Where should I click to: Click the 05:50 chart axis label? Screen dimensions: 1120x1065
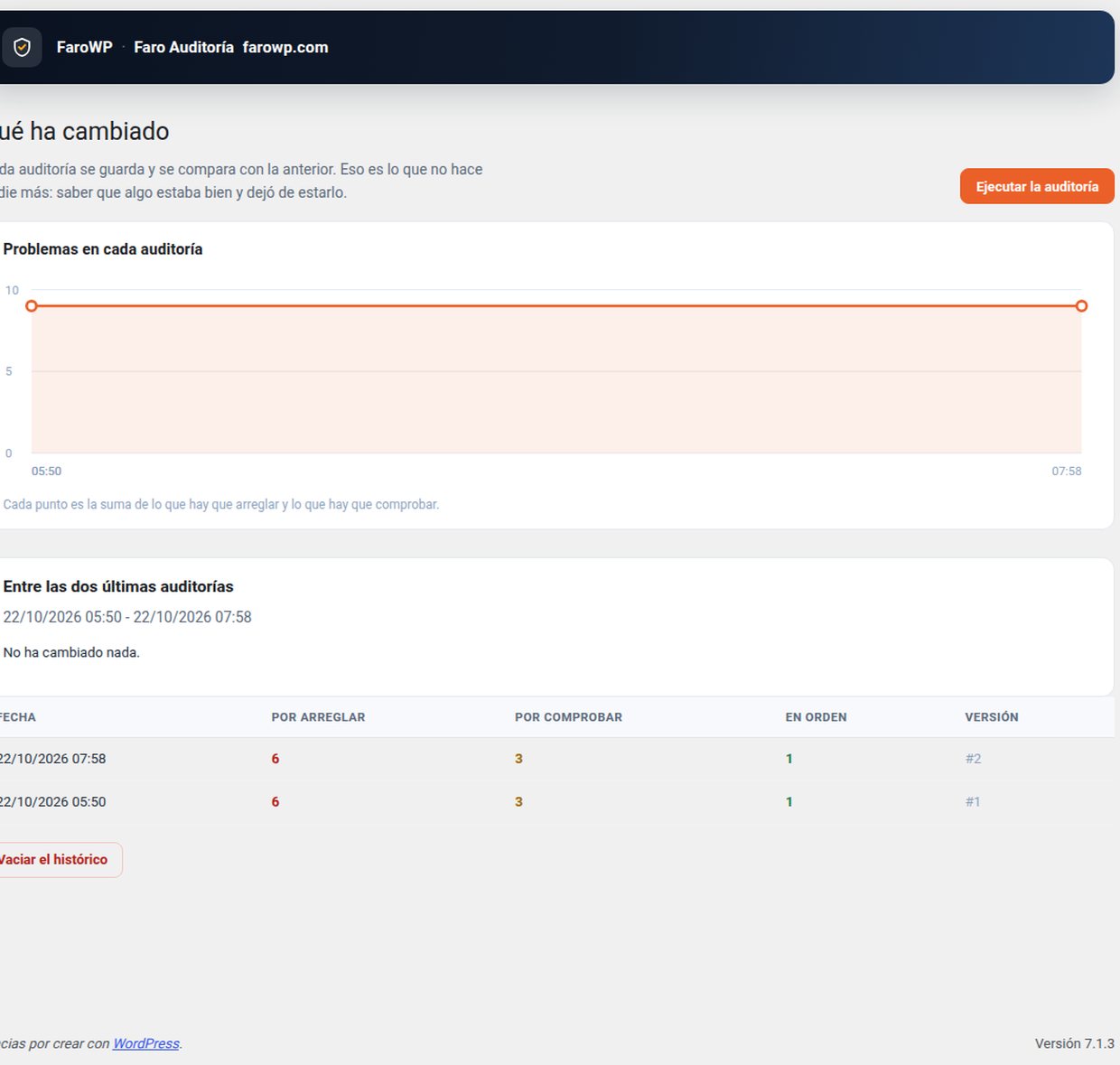[x=46, y=471]
